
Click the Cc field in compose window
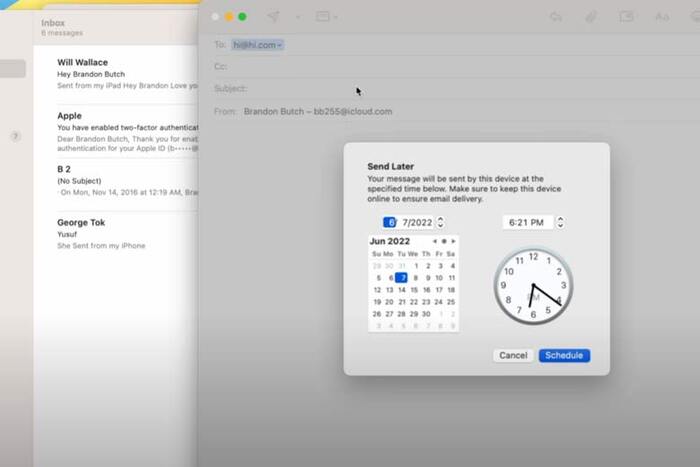coord(455,67)
